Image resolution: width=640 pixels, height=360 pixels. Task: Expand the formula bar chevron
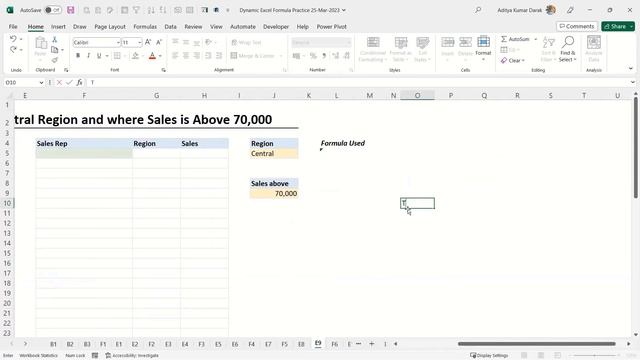pyautogui.click(x=633, y=82)
